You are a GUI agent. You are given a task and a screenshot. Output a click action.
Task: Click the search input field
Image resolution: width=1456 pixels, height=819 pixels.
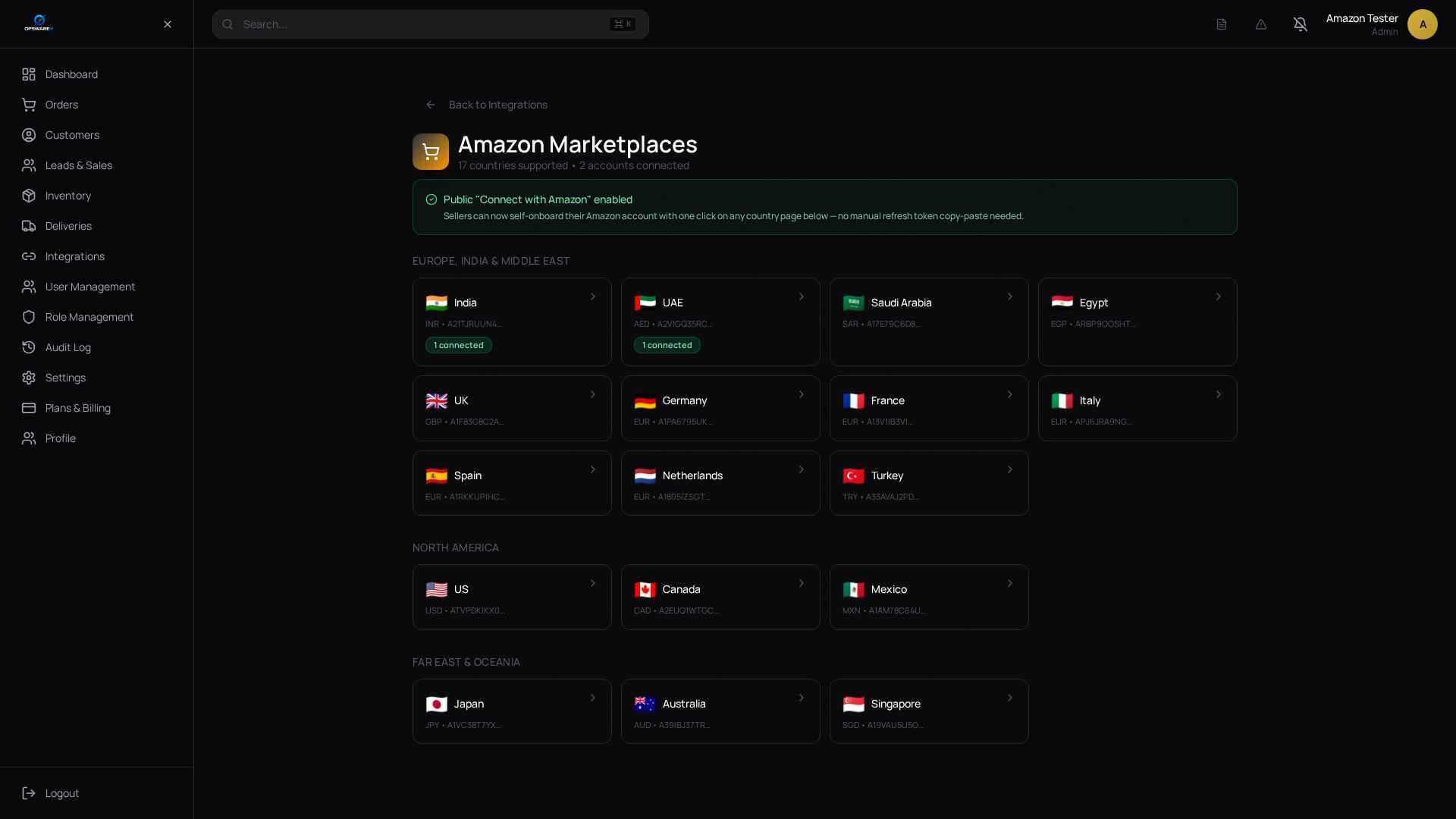431,24
